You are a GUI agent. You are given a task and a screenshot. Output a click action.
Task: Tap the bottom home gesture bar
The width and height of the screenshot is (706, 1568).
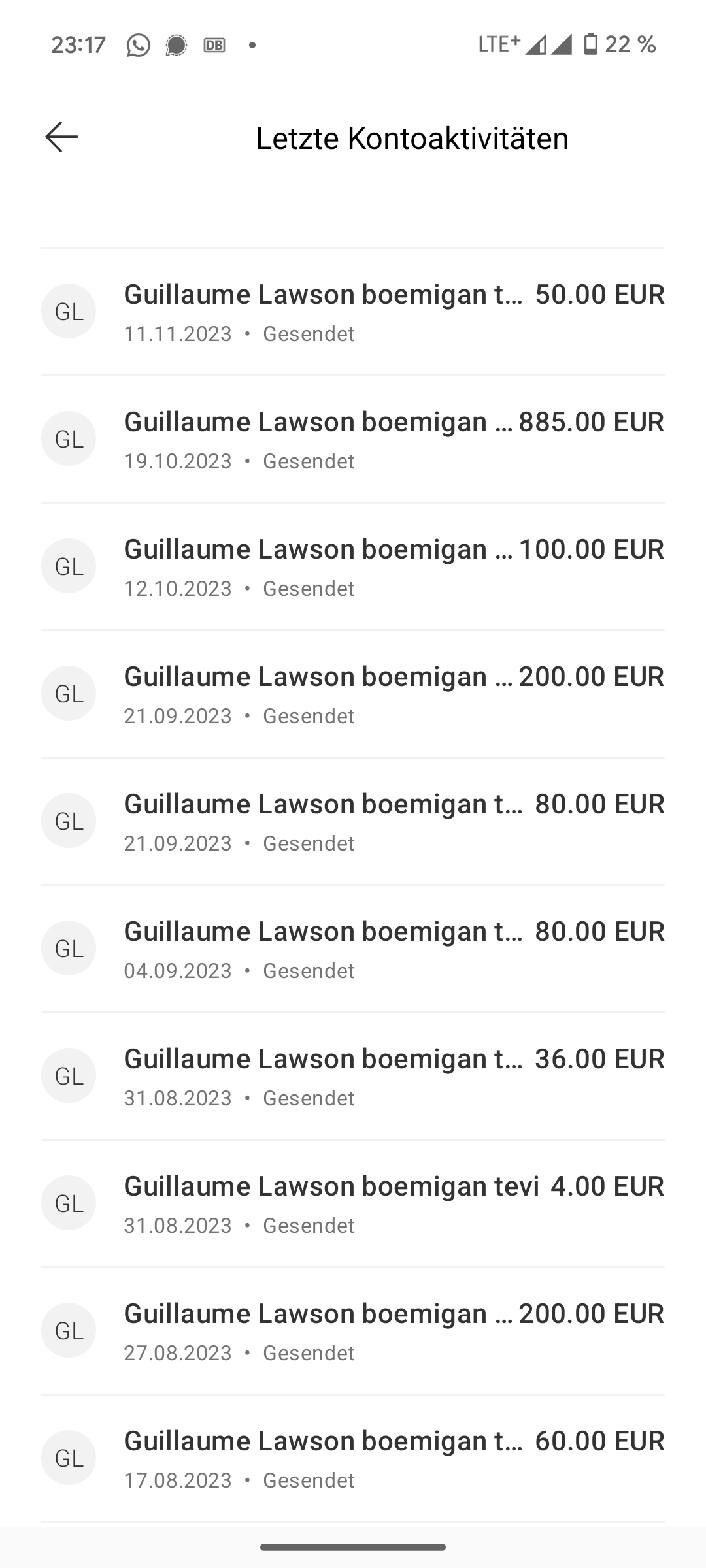click(x=353, y=1547)
